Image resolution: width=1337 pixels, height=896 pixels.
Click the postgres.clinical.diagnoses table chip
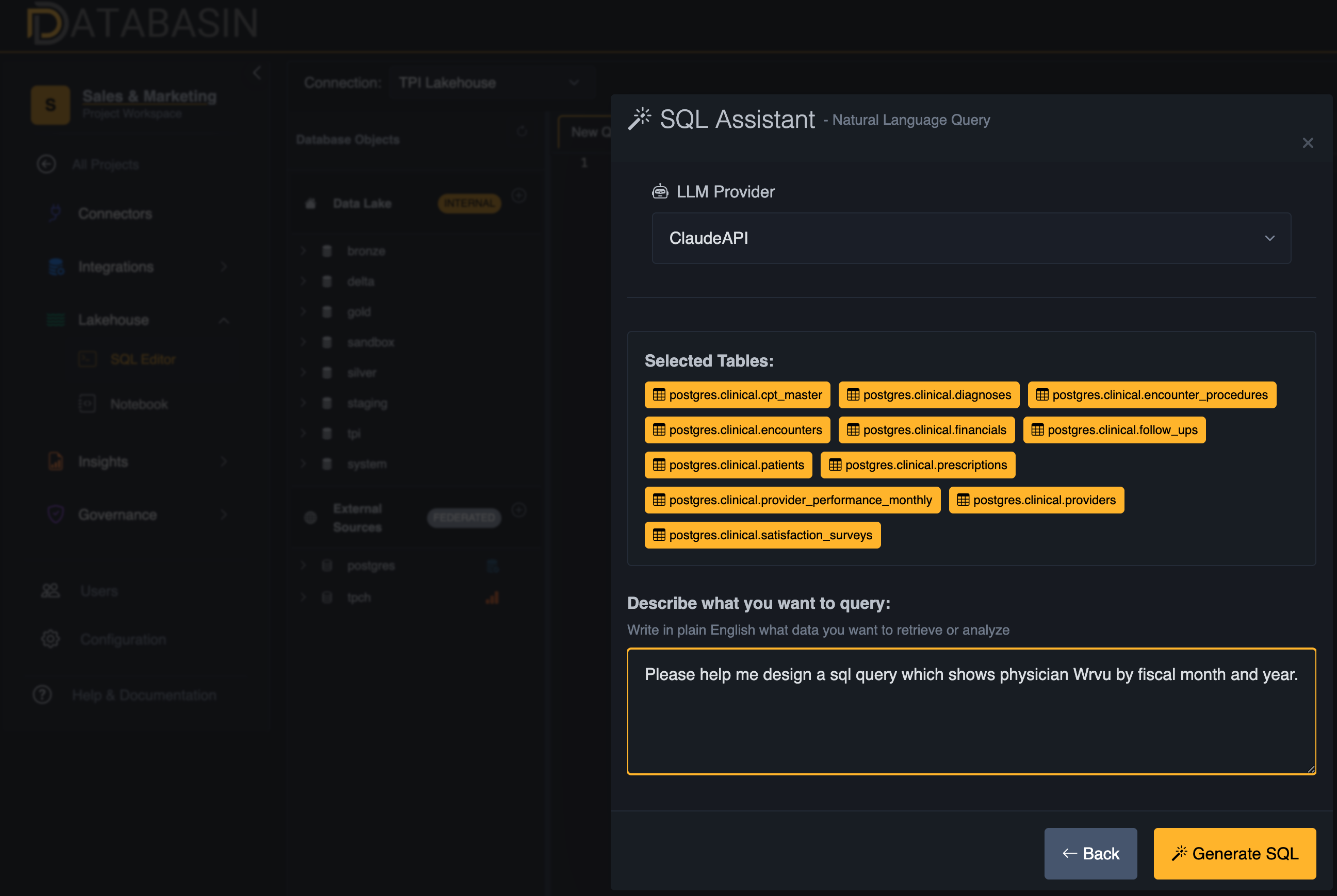928,395
